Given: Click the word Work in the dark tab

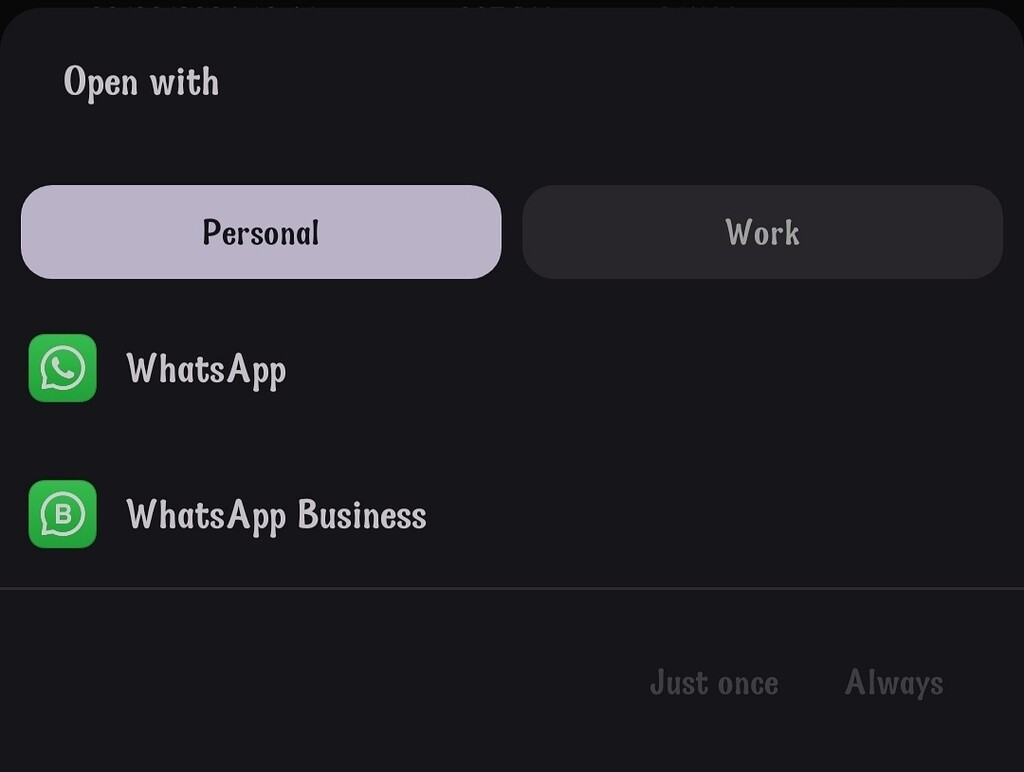Looking at the screenshot, I should tap(762, 232).
